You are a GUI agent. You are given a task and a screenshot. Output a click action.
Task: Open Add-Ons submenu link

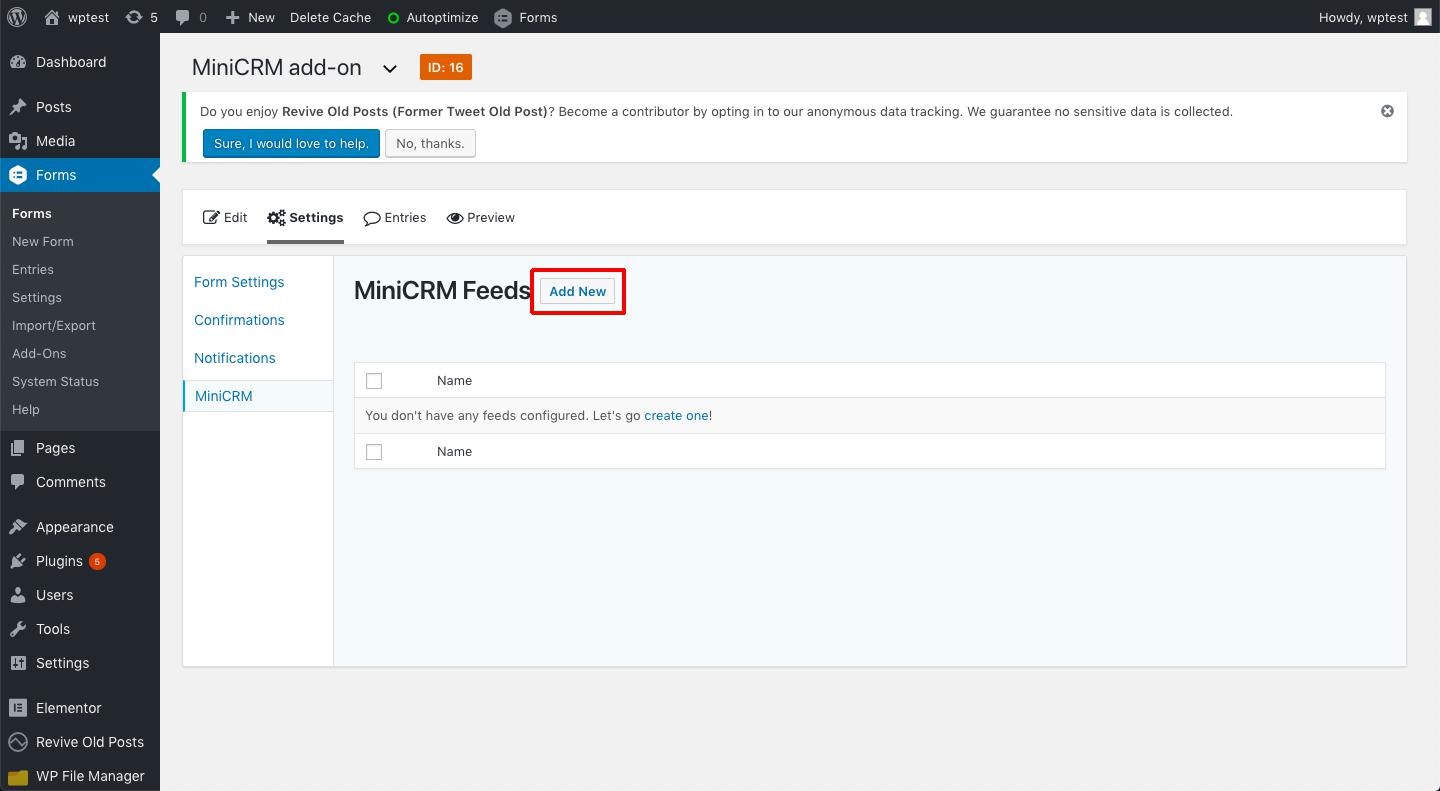39,353
